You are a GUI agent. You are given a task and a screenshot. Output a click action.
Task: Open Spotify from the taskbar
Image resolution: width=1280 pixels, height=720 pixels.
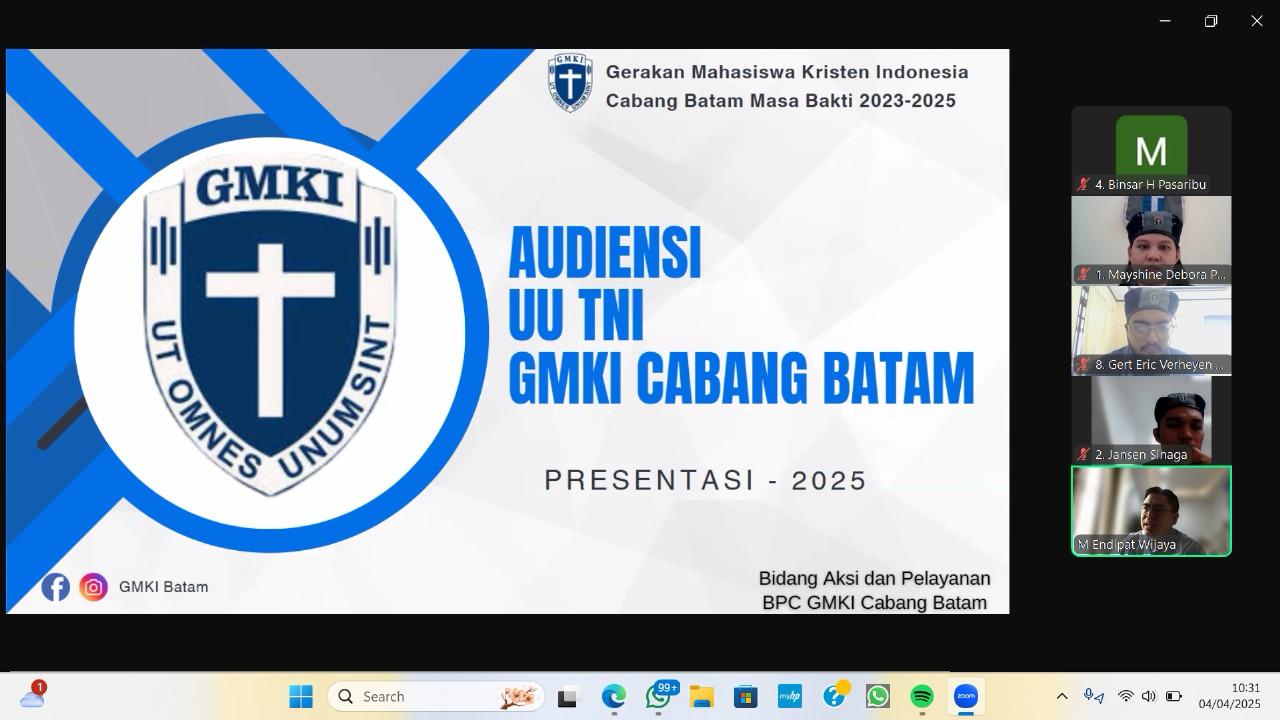(921, 696)
